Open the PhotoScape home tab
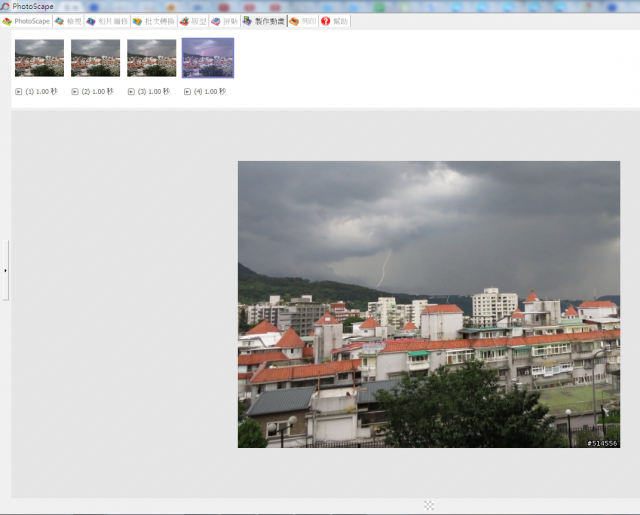The width and height of the screenshot is (640, 515). (26, 21)
